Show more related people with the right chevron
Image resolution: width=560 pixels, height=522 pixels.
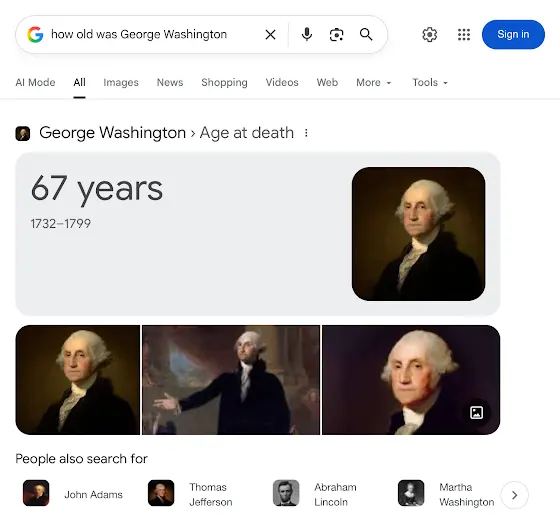click(514, 495)
